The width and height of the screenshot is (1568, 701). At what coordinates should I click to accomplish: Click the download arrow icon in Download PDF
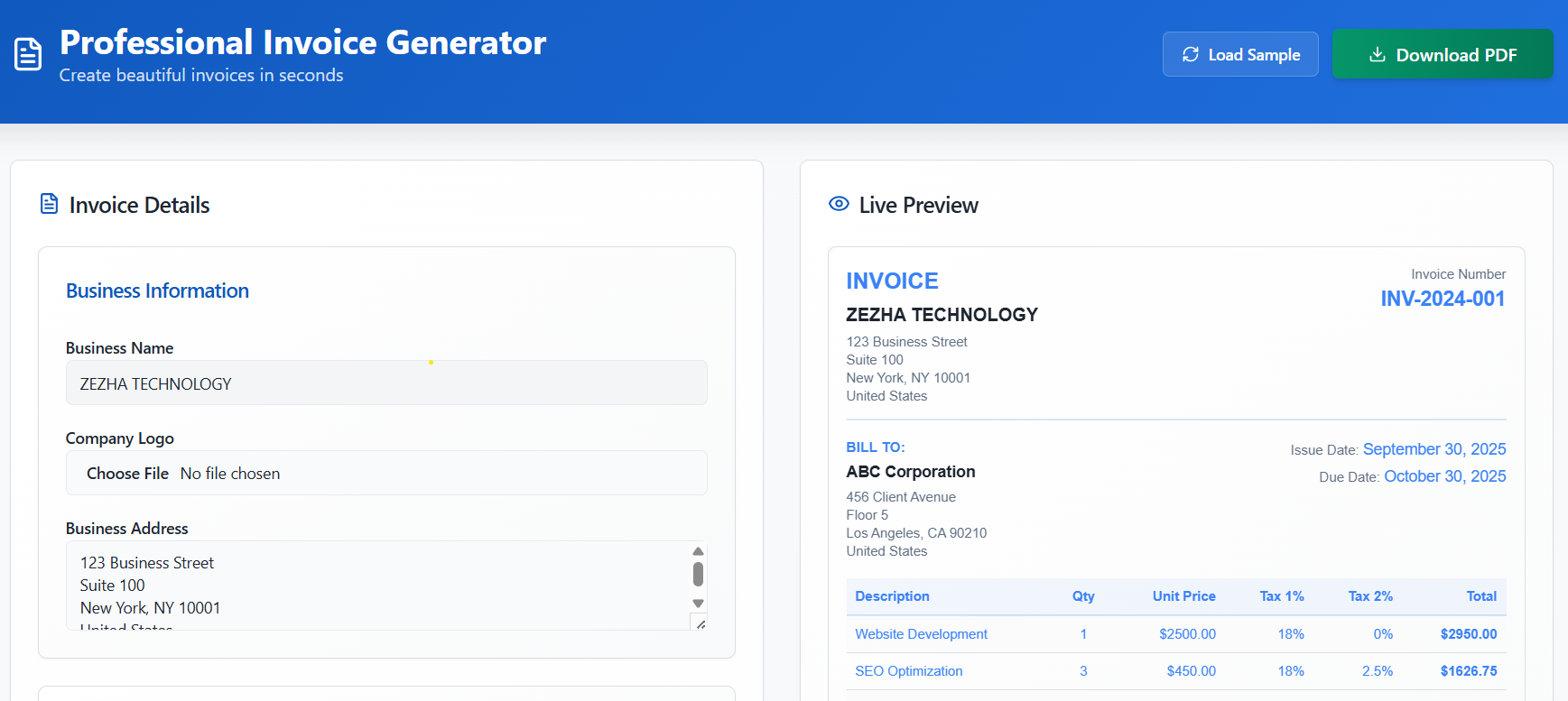coord(1378,54)
